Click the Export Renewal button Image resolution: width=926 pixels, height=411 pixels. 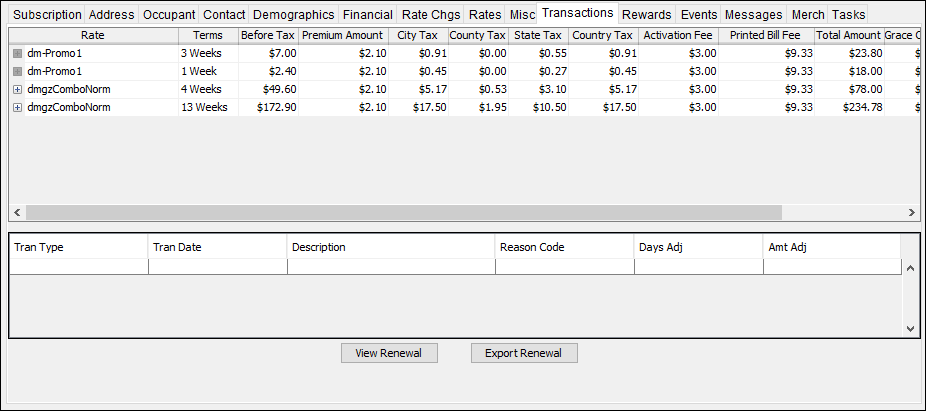point(524,353)
